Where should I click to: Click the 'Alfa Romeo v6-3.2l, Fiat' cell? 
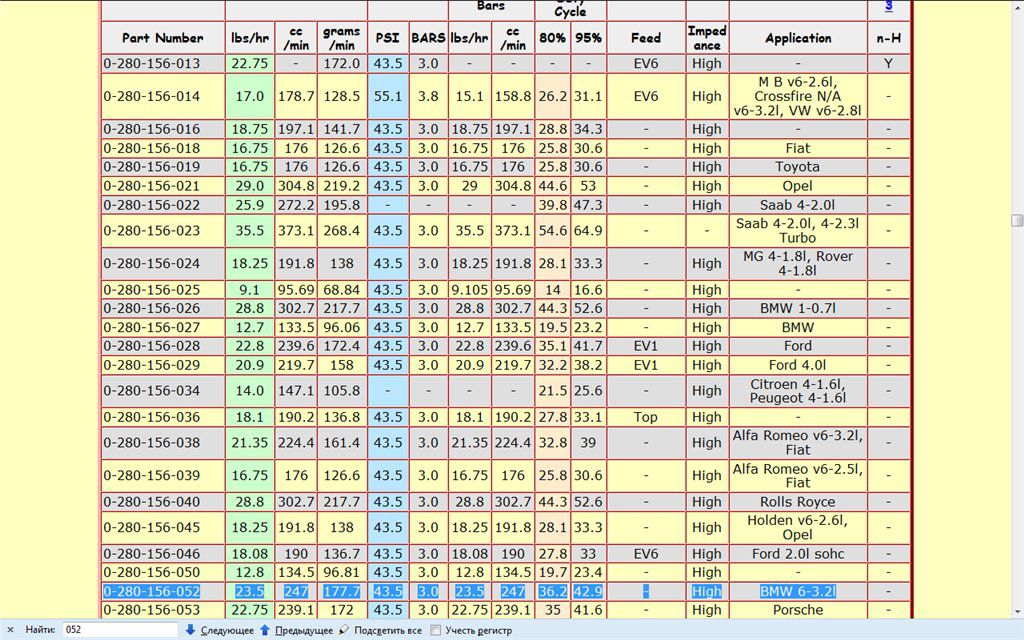[x=798, y=443]
